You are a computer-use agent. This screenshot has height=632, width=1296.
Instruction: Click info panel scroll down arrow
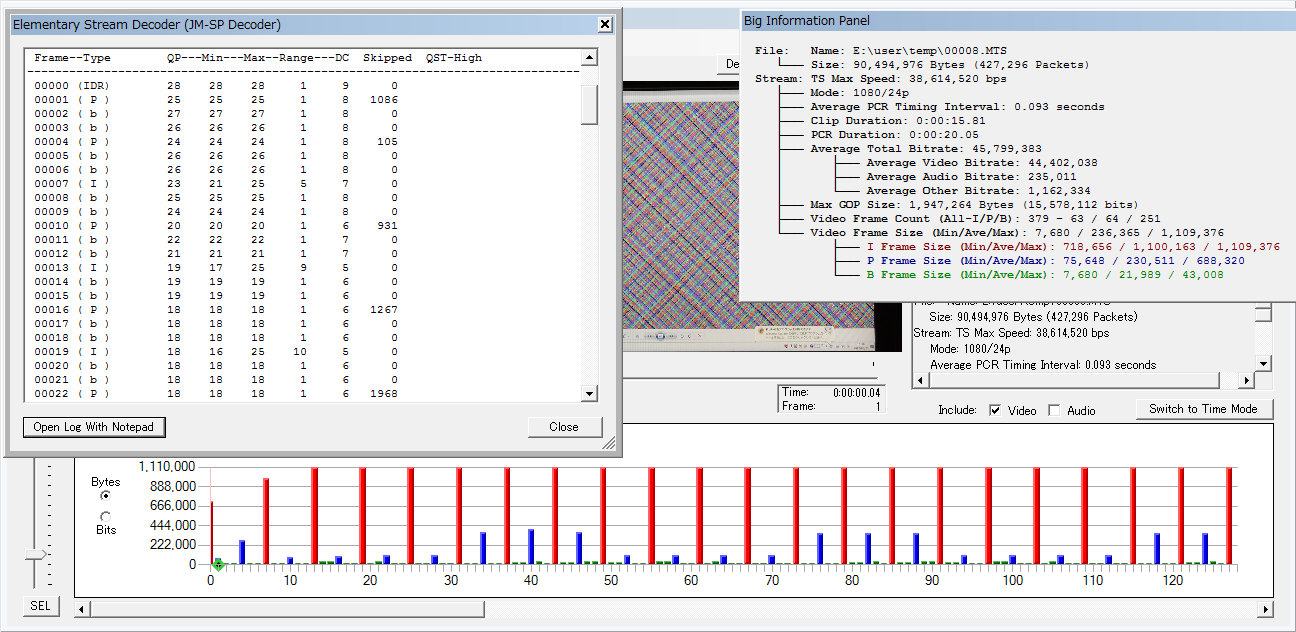(1263, 364)
